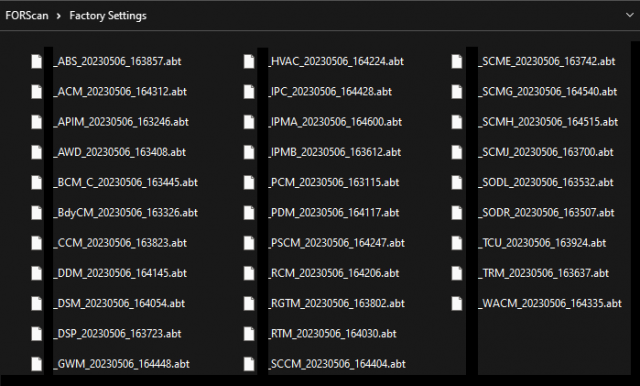Click the file name _SCCM_20230506_164404.abt
This screenshot has width=640, height=386.
[337, 364]
